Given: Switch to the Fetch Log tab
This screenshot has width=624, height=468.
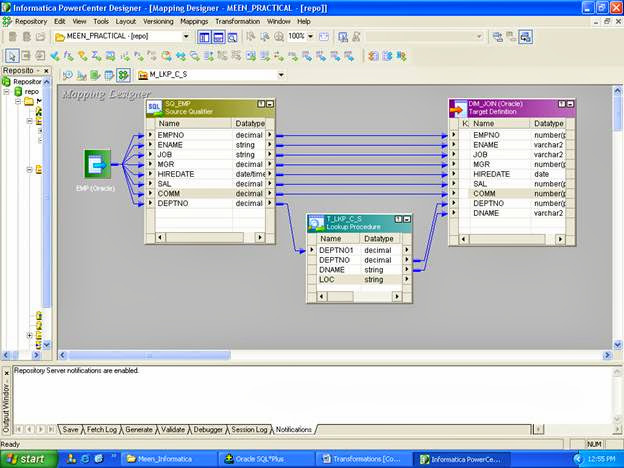Looking at the screenshot, I should point(101,429).
